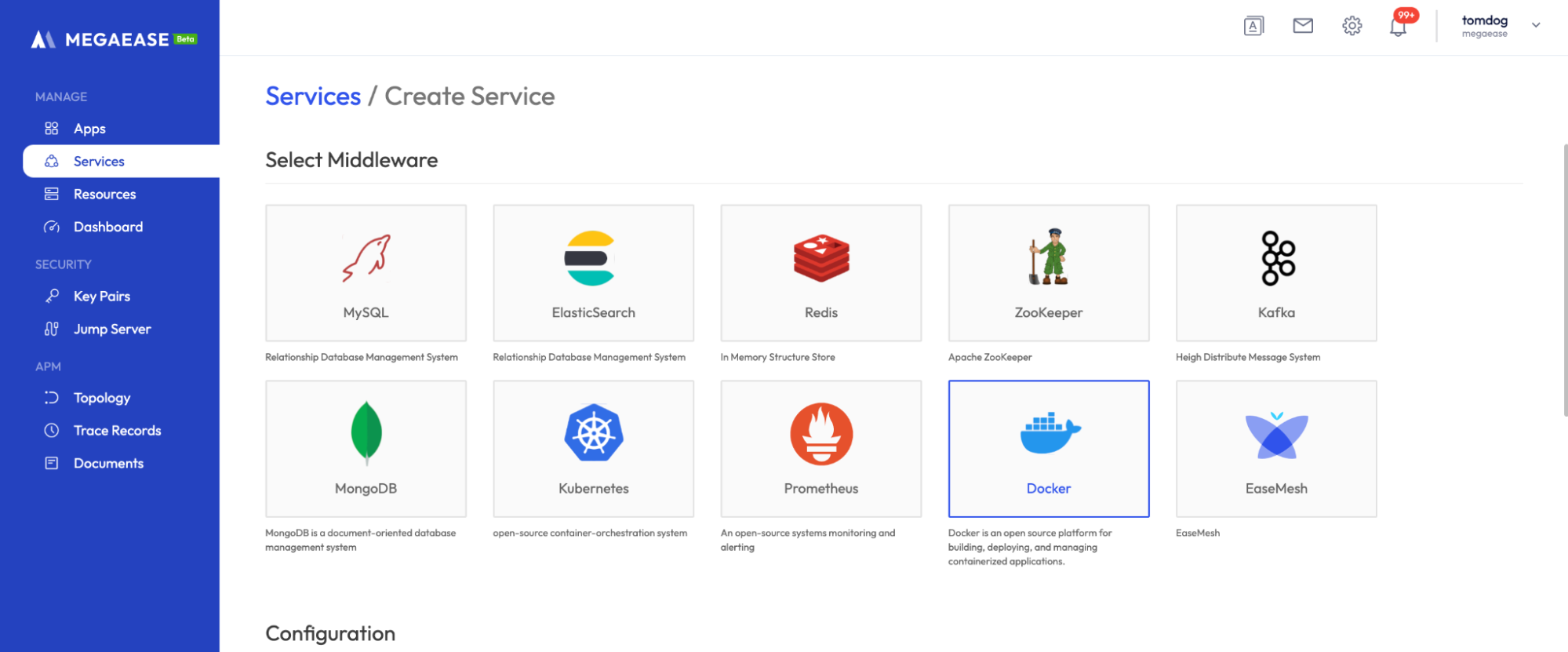Click the Trace Records clock icon
1568x652 pixels.
52,430
